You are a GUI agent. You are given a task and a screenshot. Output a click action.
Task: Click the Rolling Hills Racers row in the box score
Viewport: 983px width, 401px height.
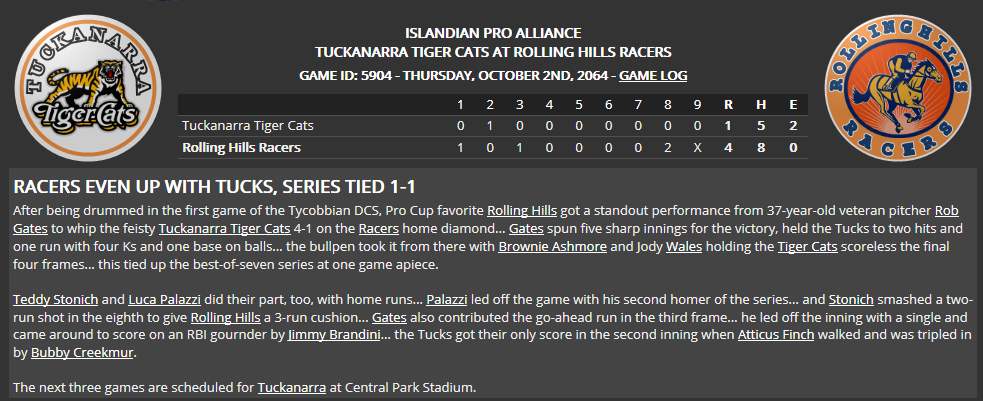(493, 148)
